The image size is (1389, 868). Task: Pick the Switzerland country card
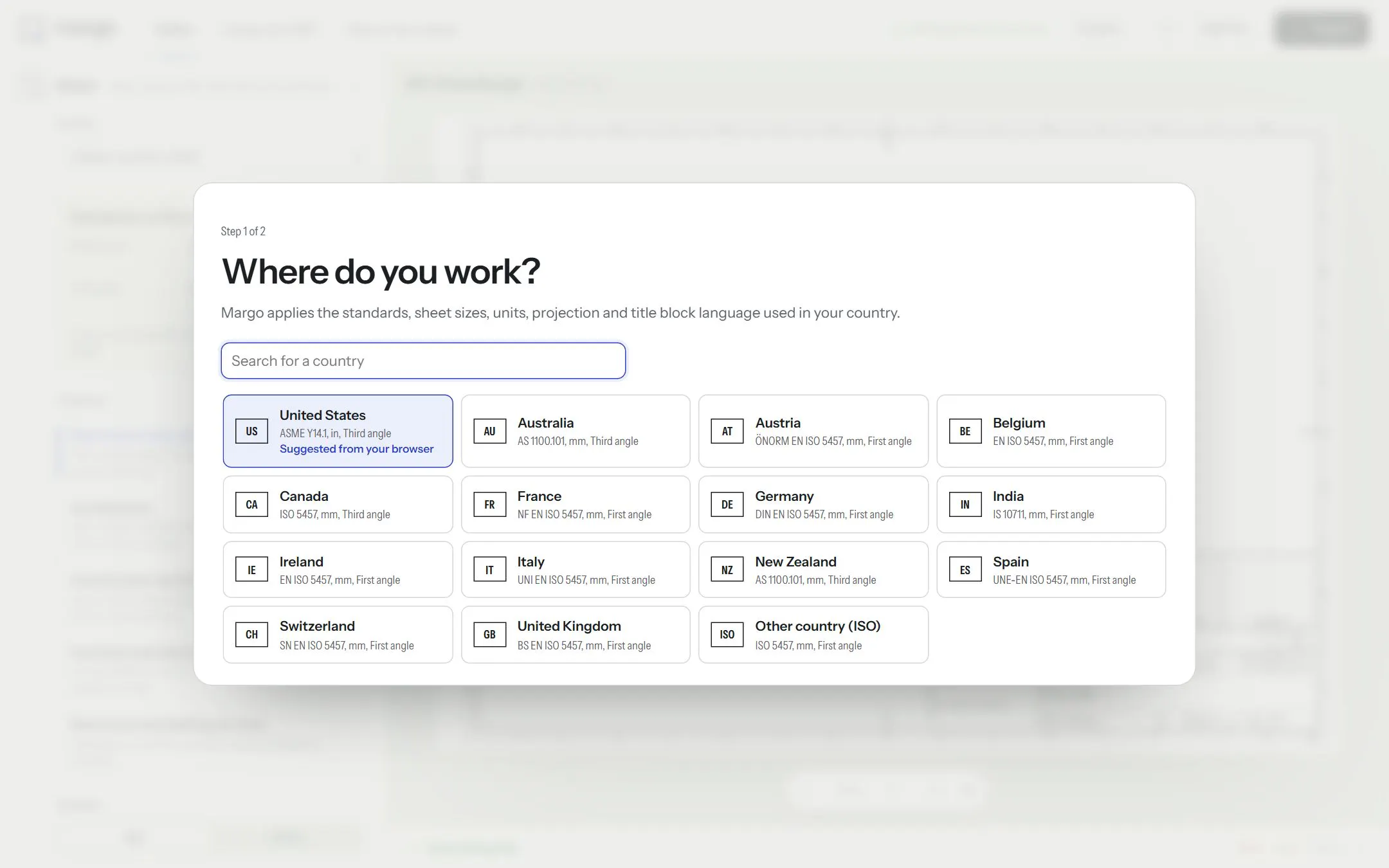(x=338, y=635)
